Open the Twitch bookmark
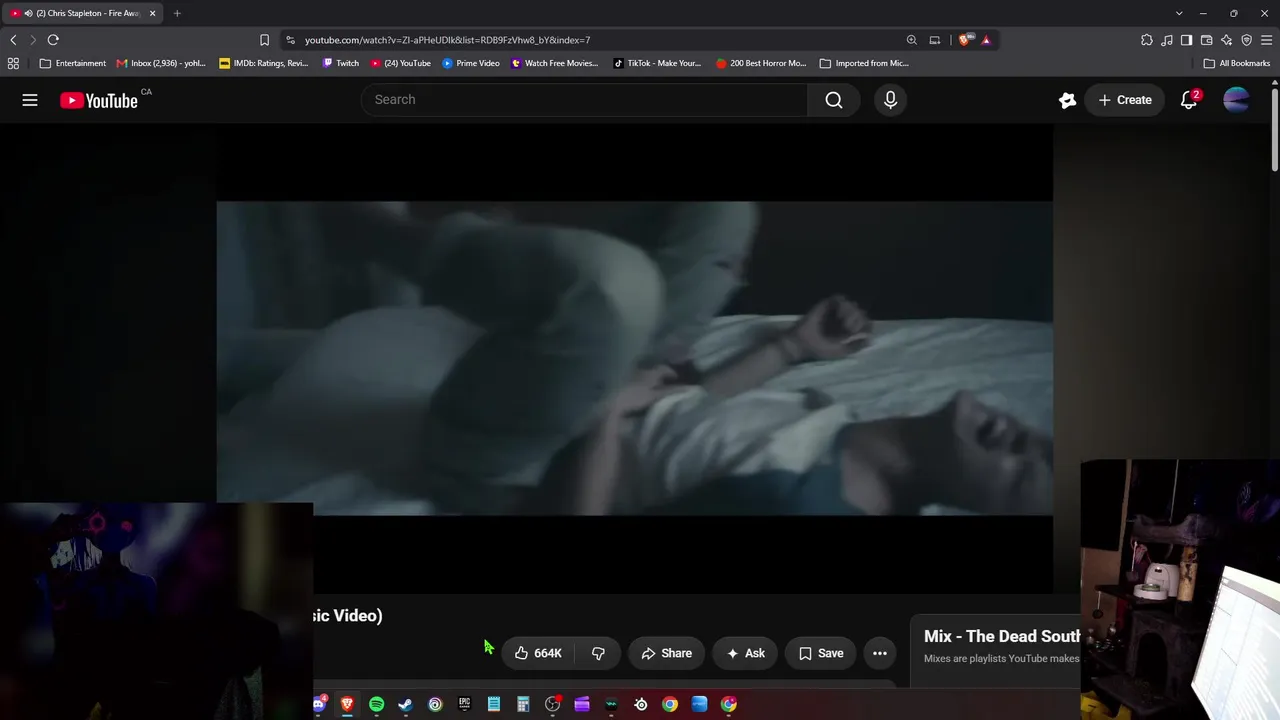 pyautogui.click(x=340, y=63)
